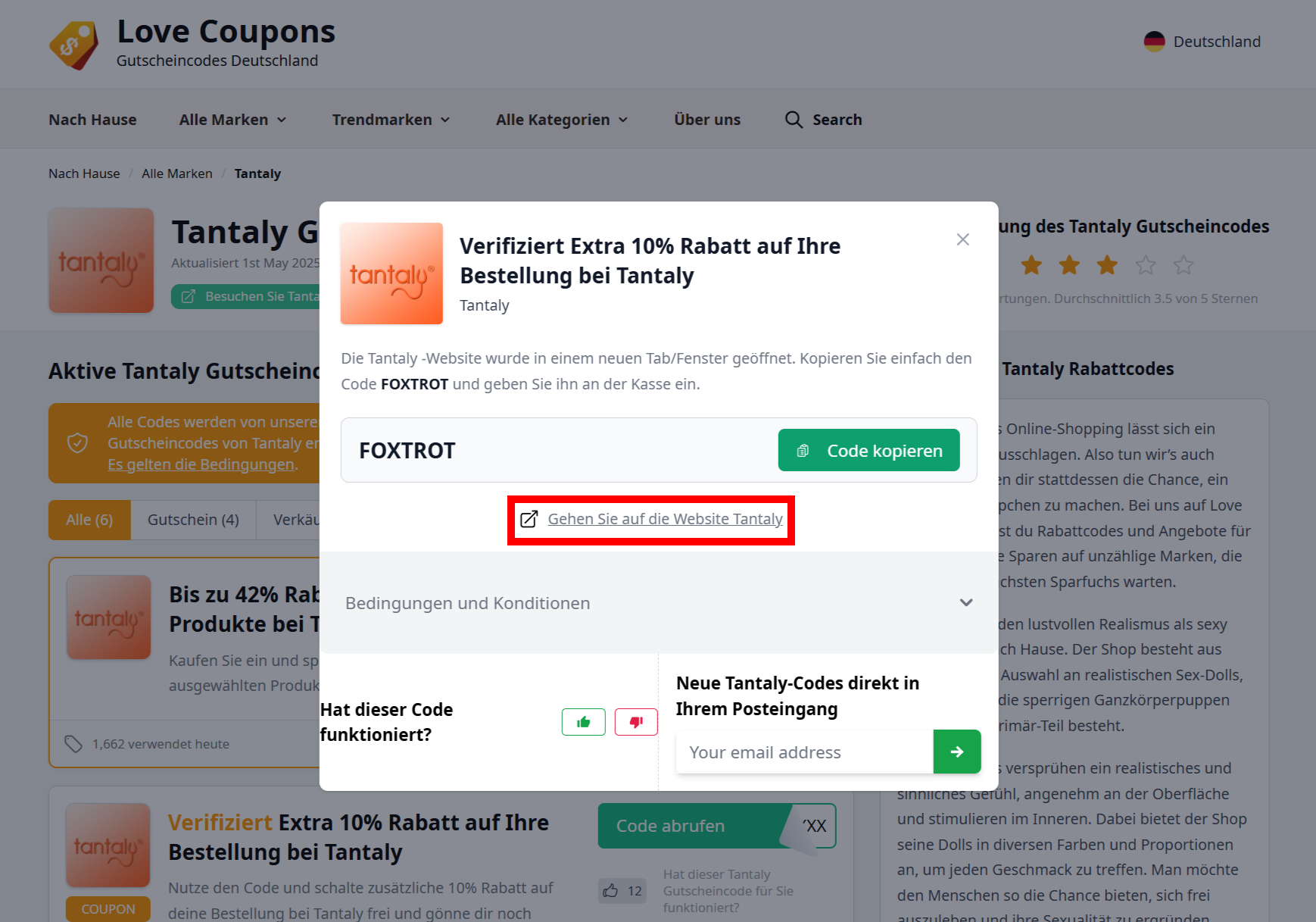Click the COUPON badge label
1316x922 pixels.
click(108, 909)
